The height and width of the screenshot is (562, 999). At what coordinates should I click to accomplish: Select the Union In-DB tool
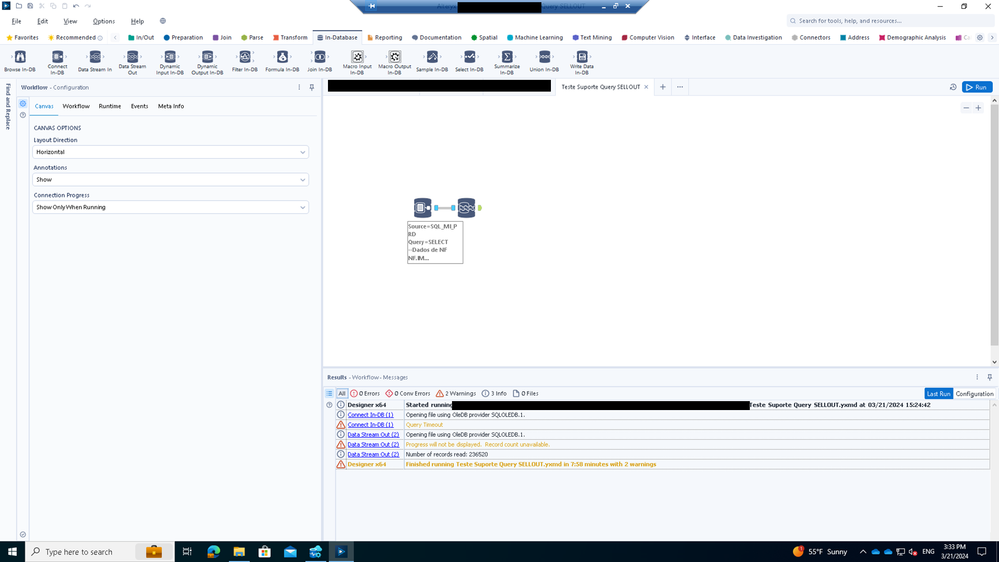(544, 62)
